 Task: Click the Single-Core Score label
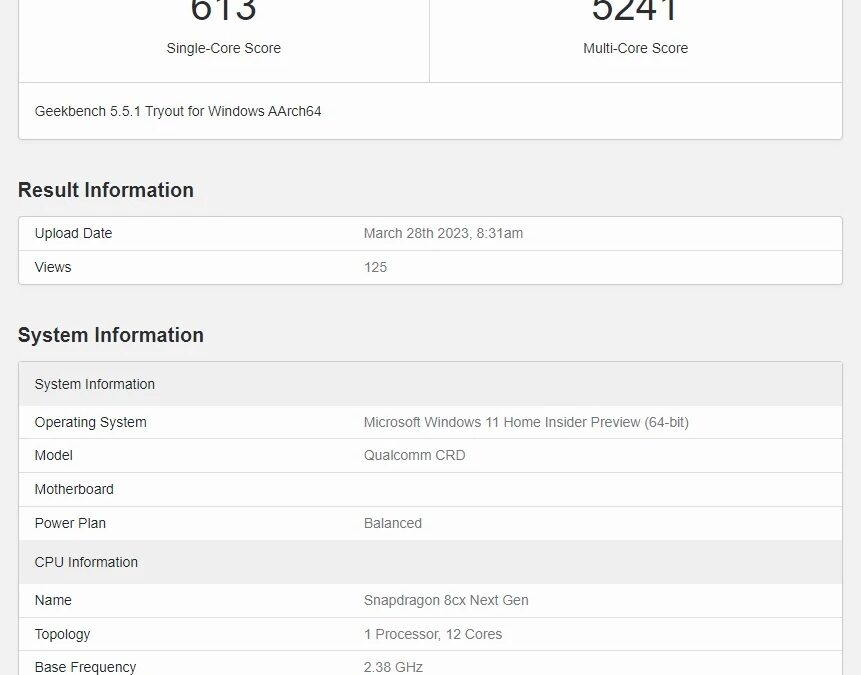click(223, 48)
